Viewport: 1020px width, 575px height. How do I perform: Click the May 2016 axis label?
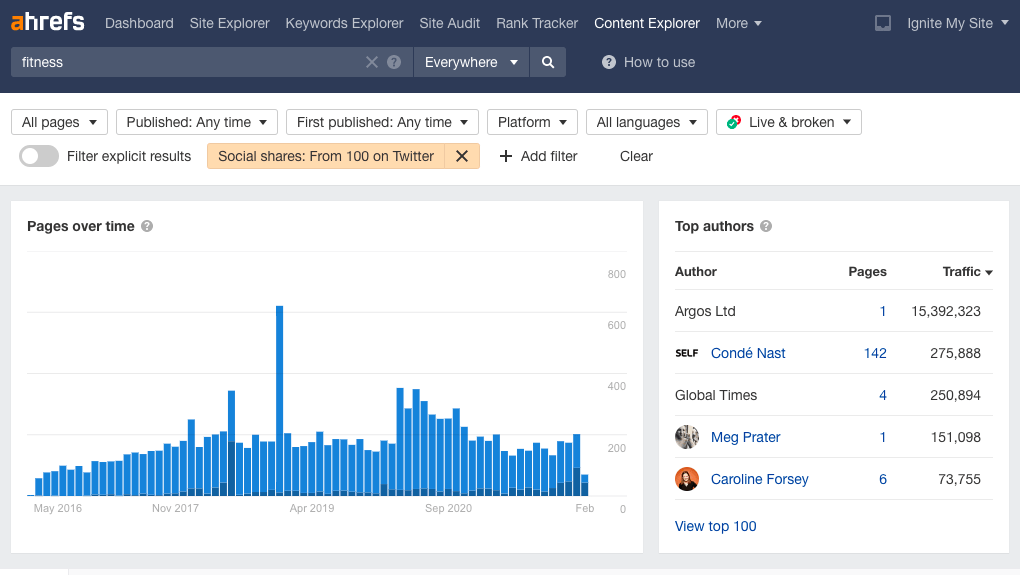pyautogui.click(x=58, y=509)
